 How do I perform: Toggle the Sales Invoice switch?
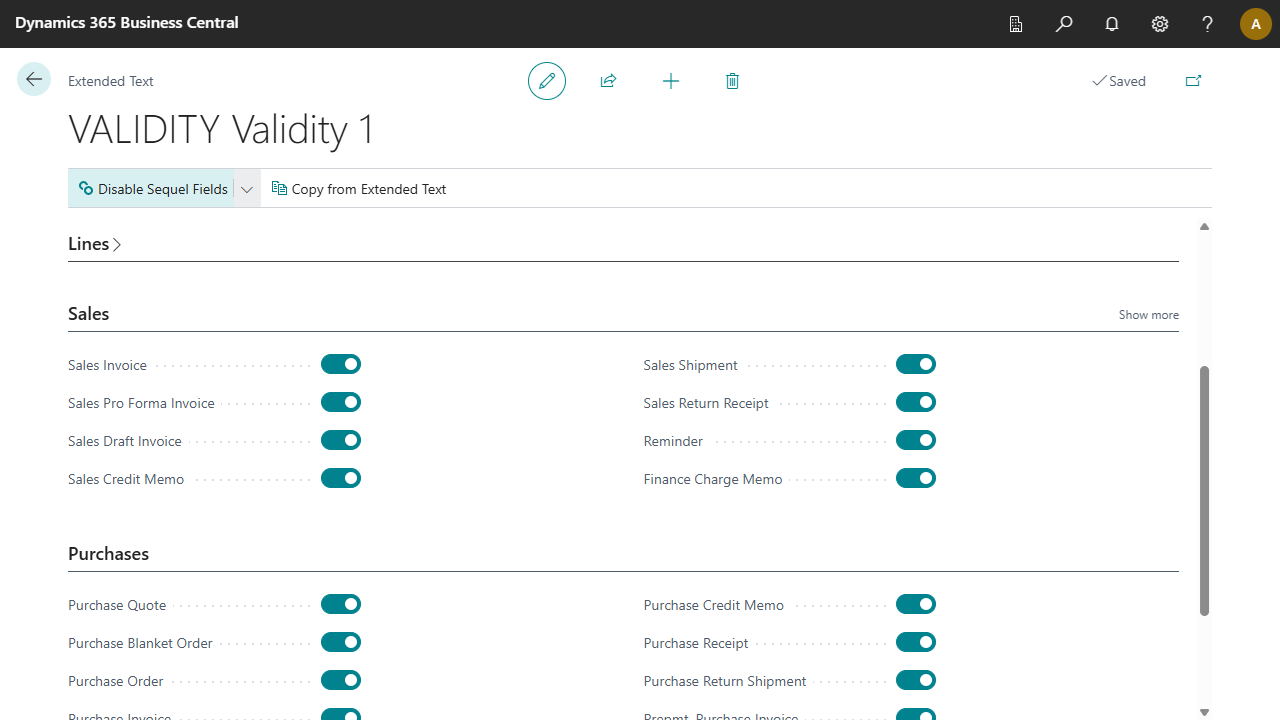341,365
